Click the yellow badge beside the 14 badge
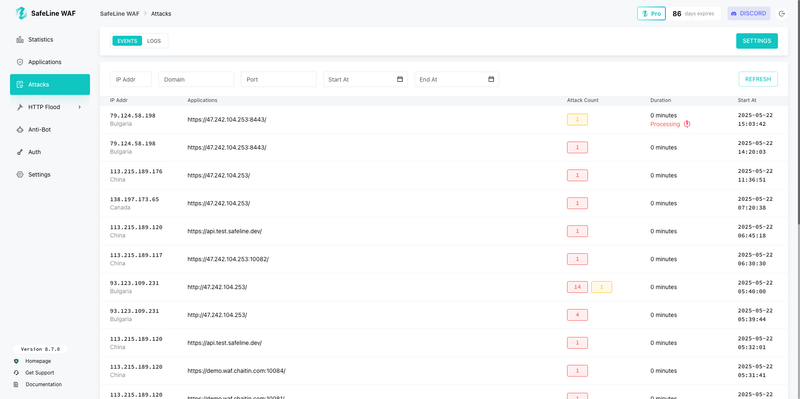The height and width of the screenshot is (399, 800). pyautogui.click(x=602, y=287)
